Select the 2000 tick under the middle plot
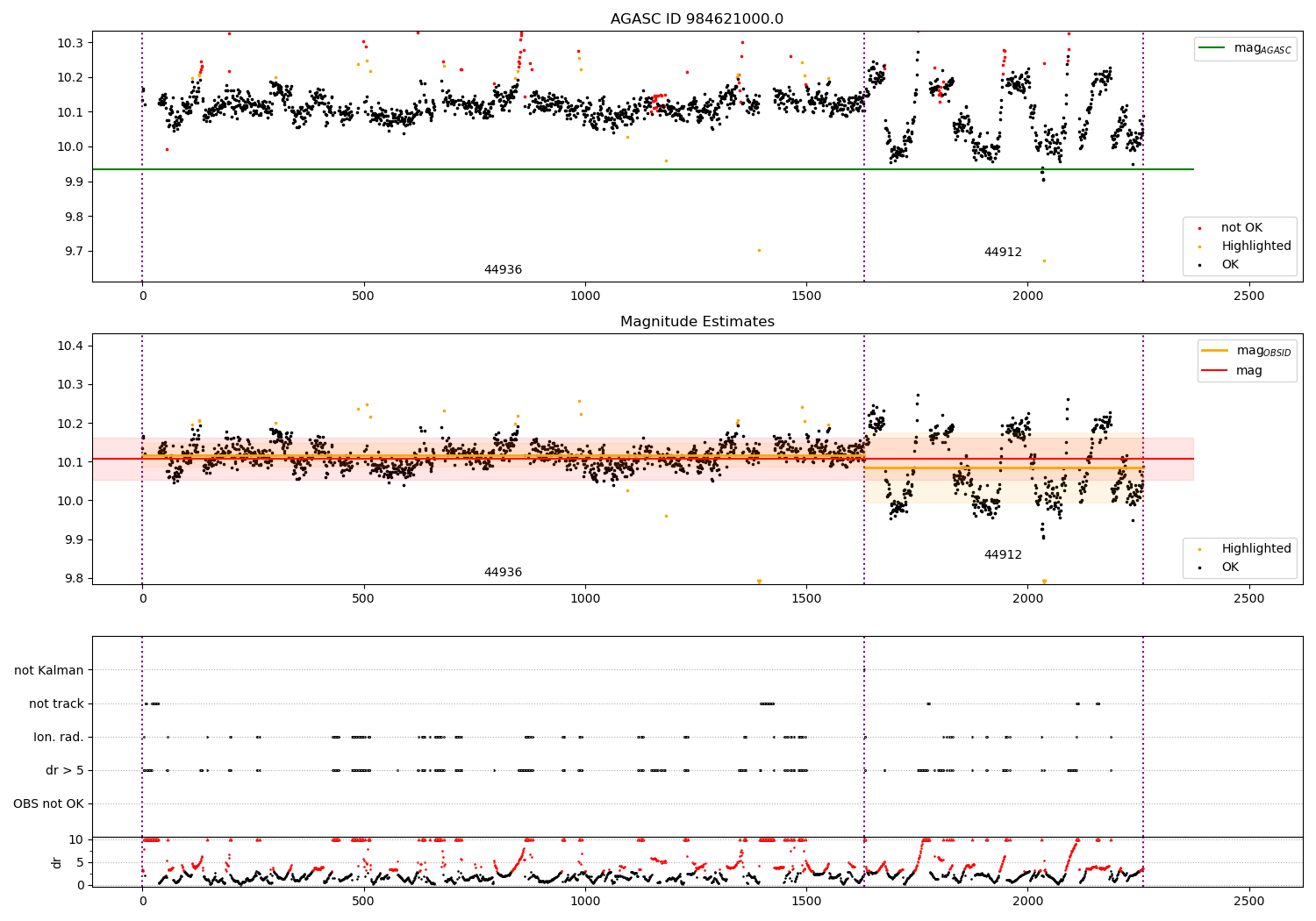Screen dimensions: 1316x921 [x=1028, y=599]
